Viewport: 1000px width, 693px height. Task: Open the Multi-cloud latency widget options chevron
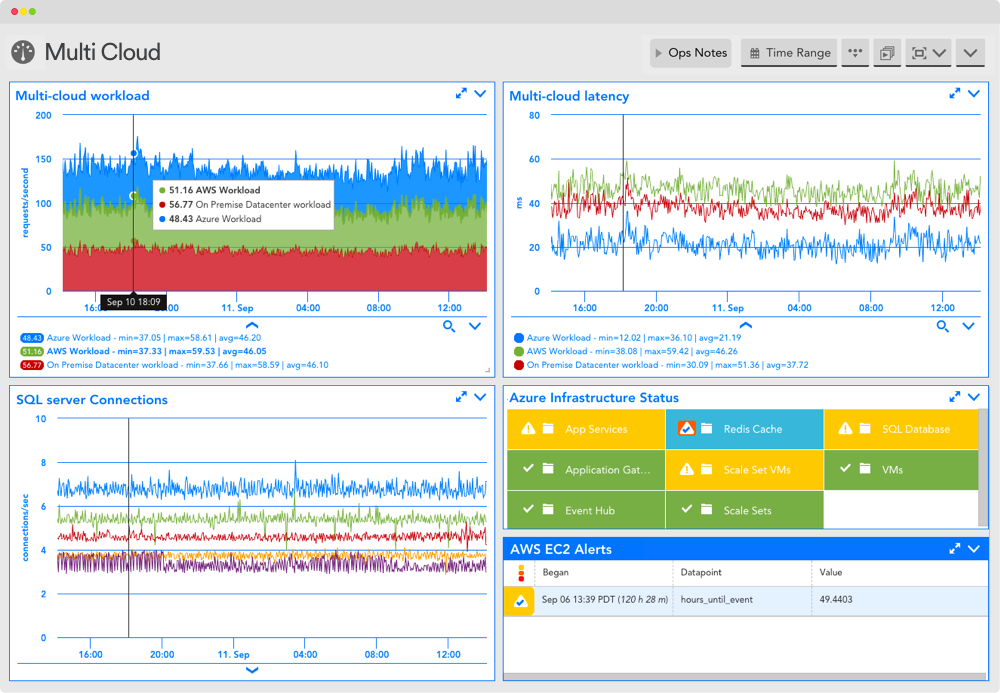click(x=974, y=94)
